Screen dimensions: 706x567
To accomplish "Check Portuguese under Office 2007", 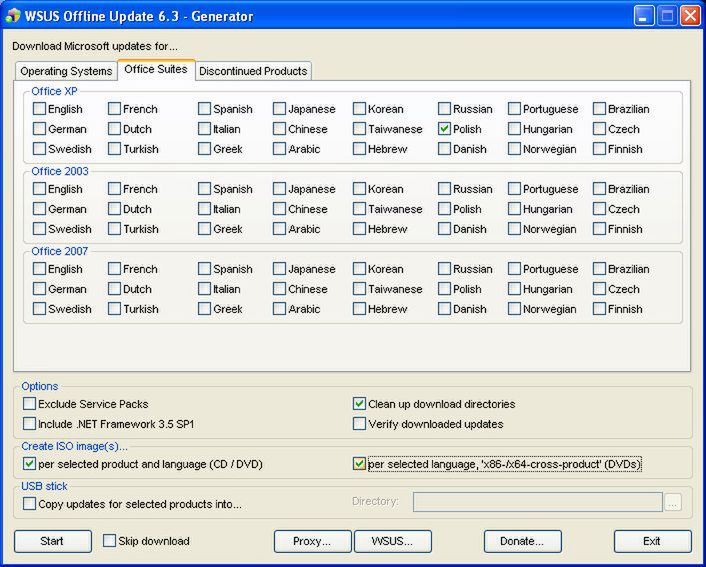I will (x=514, y=269).
